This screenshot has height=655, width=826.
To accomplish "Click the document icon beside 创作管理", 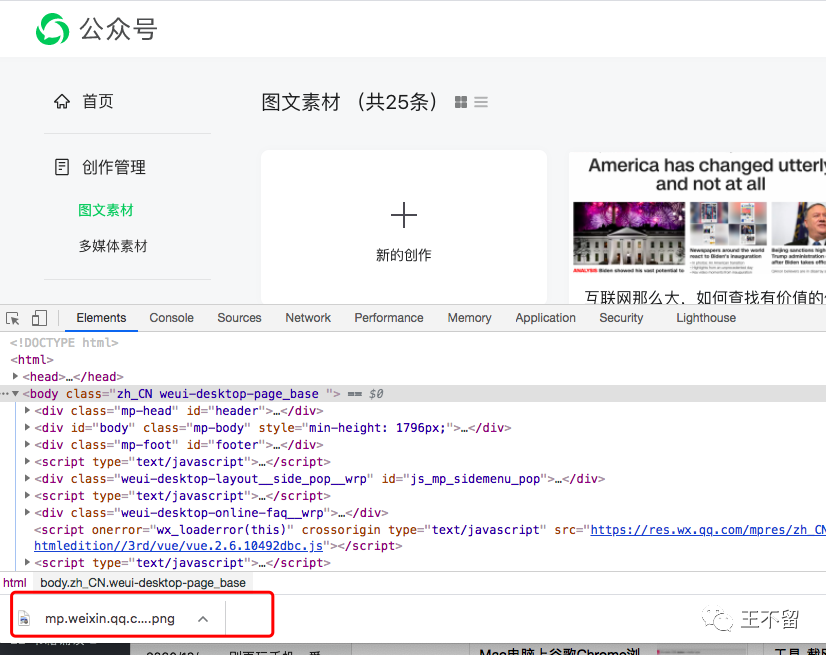I will pos(62,167).
